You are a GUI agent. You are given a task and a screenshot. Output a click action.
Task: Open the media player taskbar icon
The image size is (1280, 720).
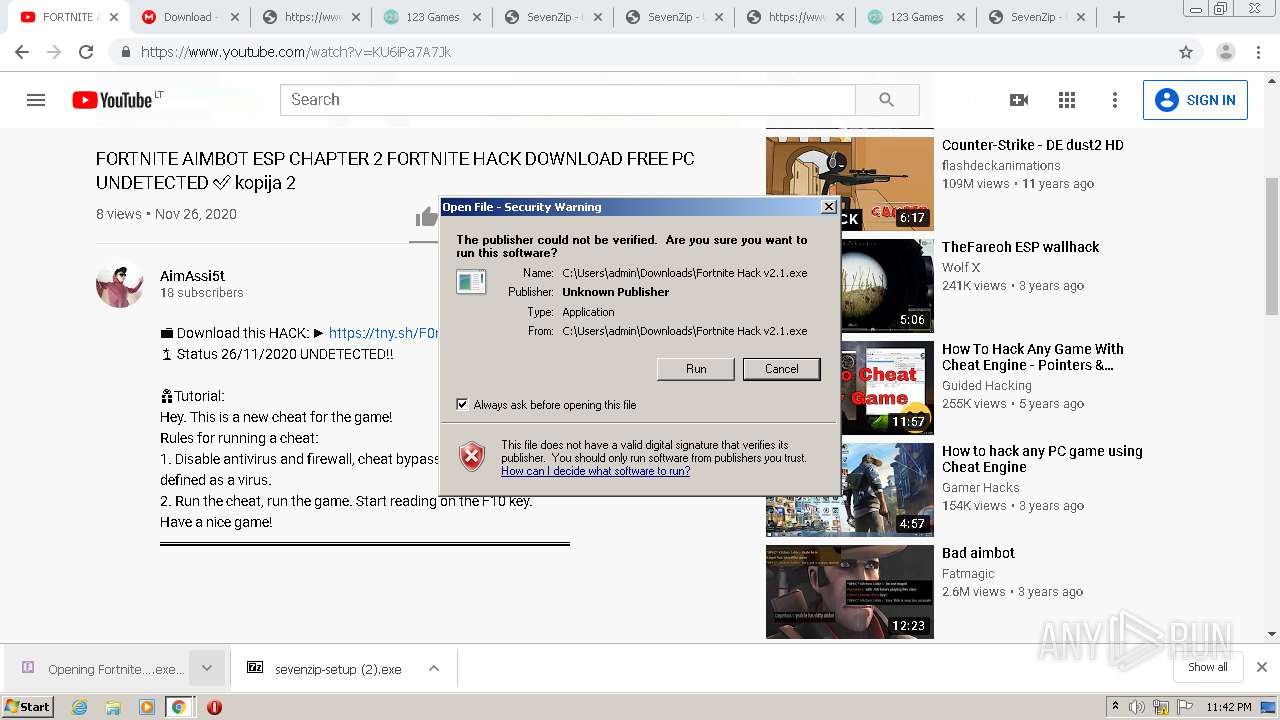click(x=147, y=707)
